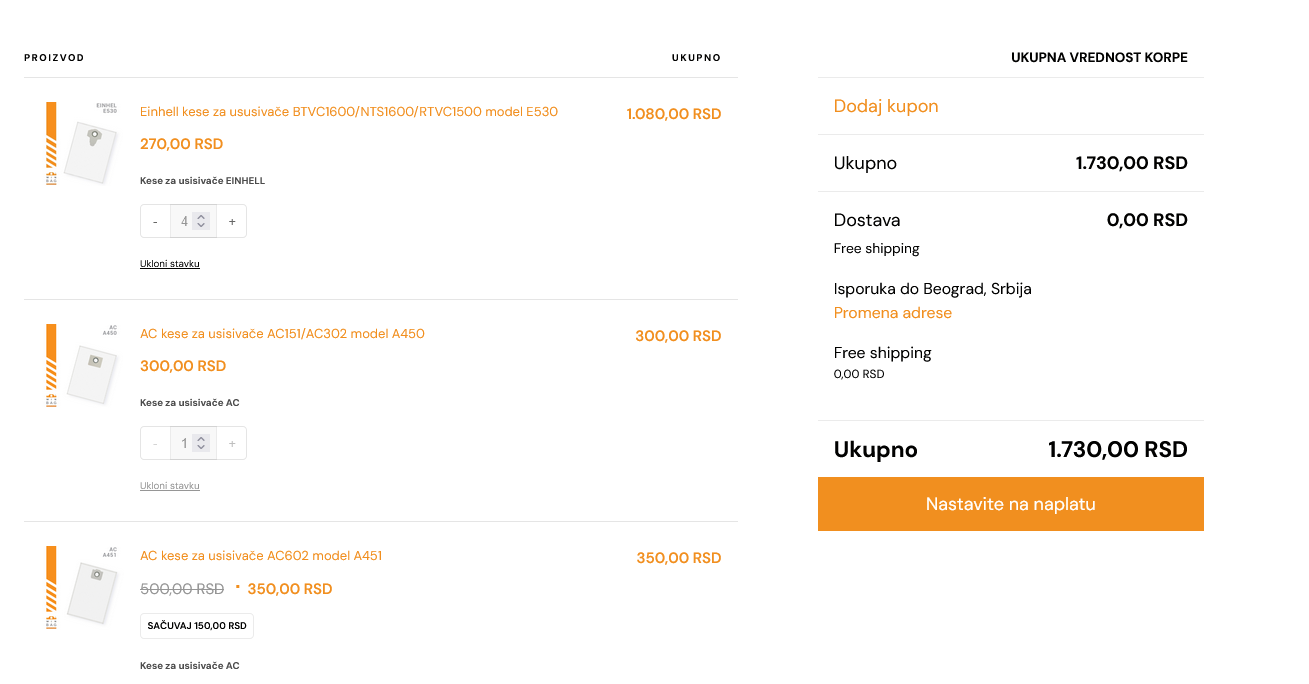Click plus button for AC A450 bags

pos(232,444)
